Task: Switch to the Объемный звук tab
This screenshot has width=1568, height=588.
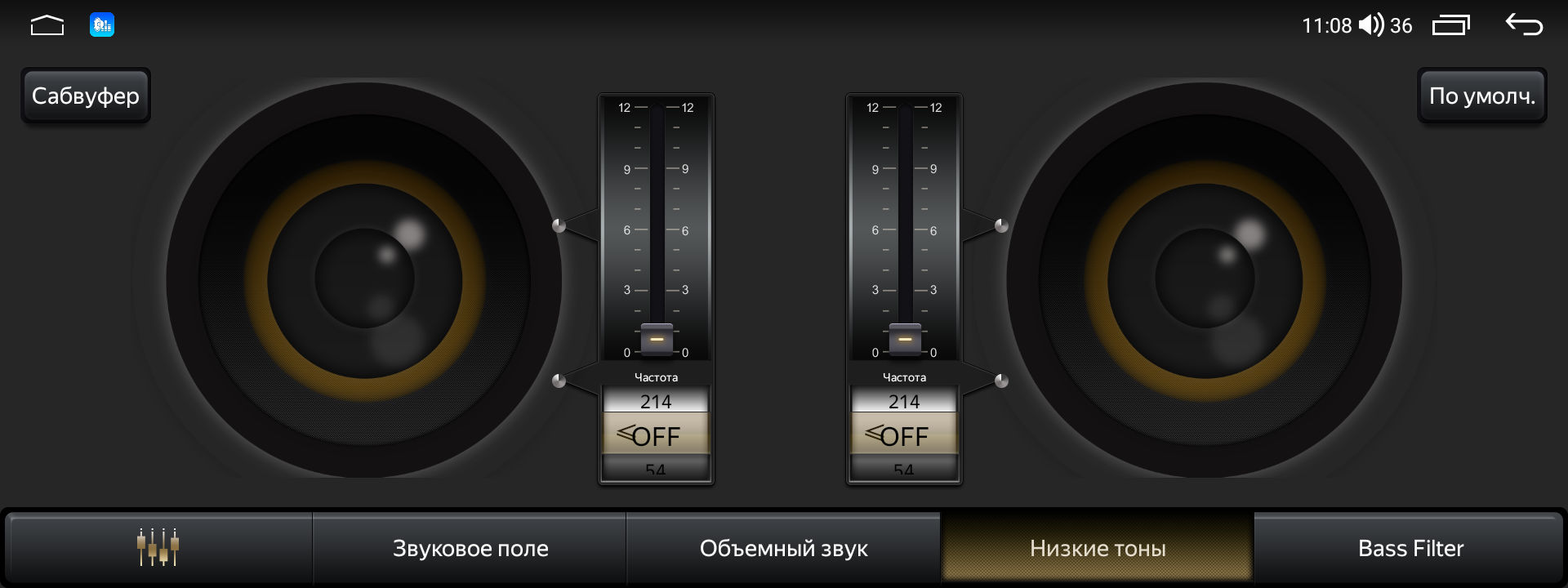Action: click(783, 547)
